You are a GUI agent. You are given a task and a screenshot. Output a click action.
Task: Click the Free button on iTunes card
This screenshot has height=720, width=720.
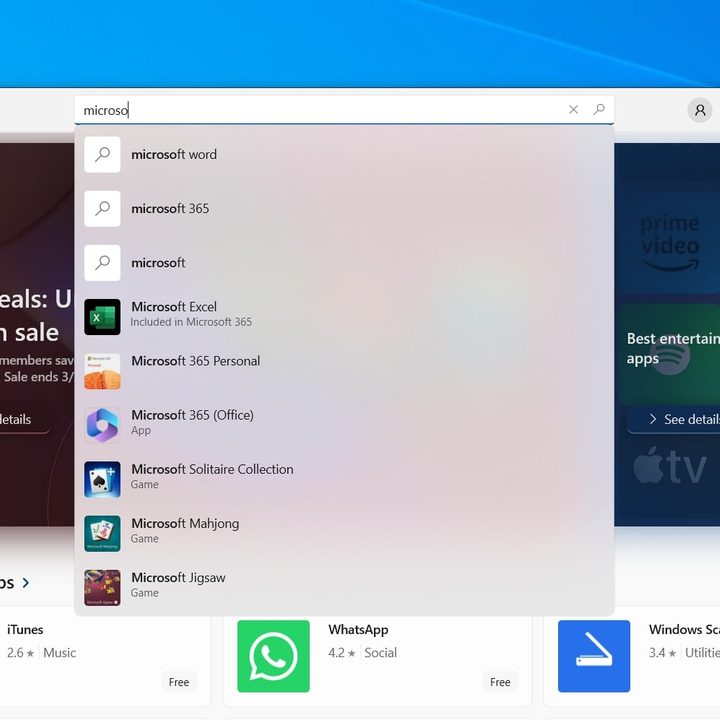tap(179, 682)
